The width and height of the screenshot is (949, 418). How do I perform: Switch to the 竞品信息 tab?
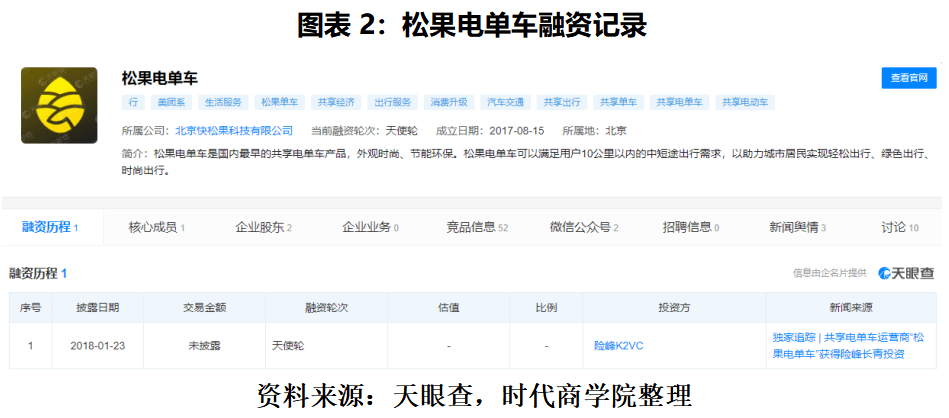[x=478, y=227]
